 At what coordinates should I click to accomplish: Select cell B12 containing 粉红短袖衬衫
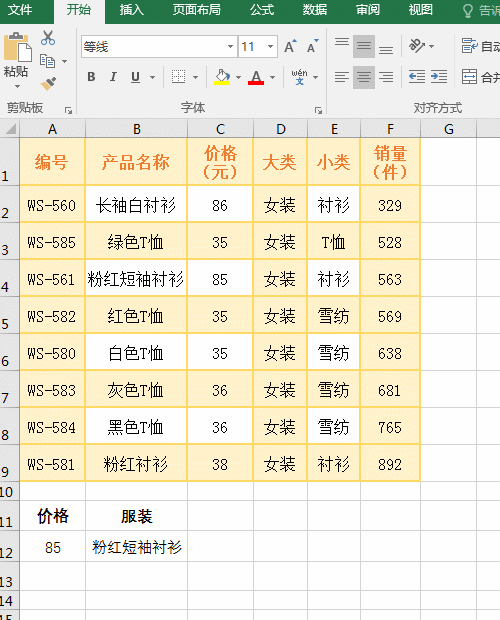coord(136,547)
